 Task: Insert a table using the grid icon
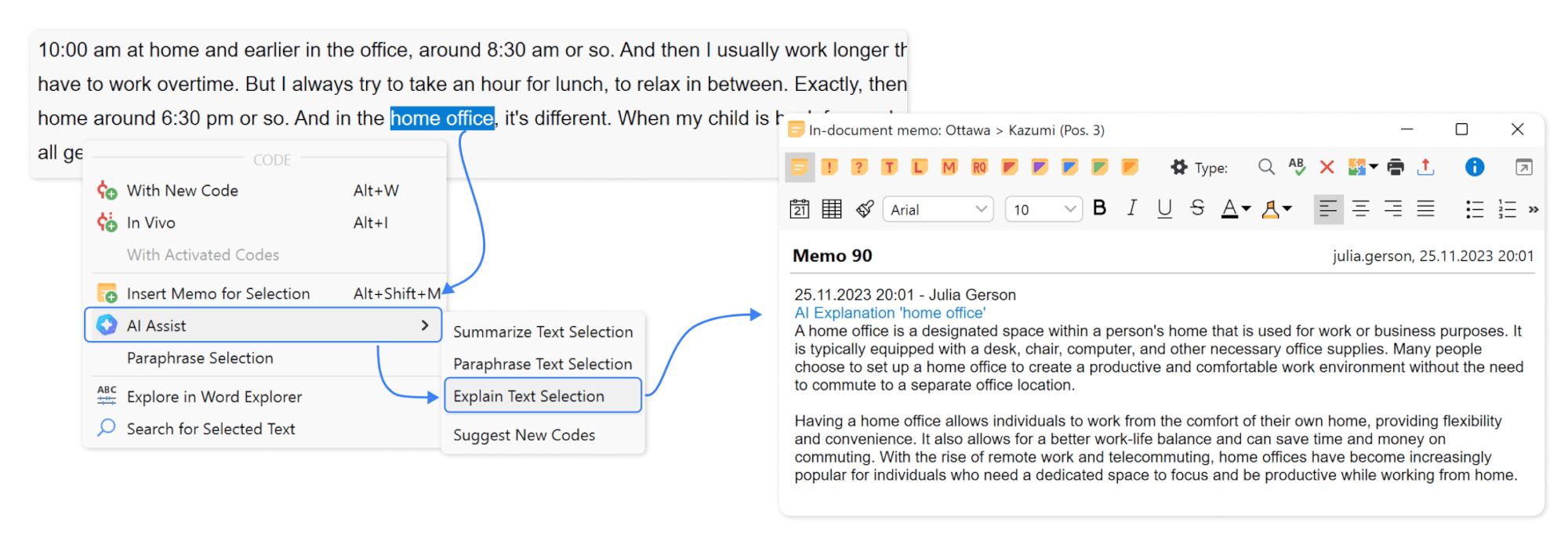click(x=832, y=209)
